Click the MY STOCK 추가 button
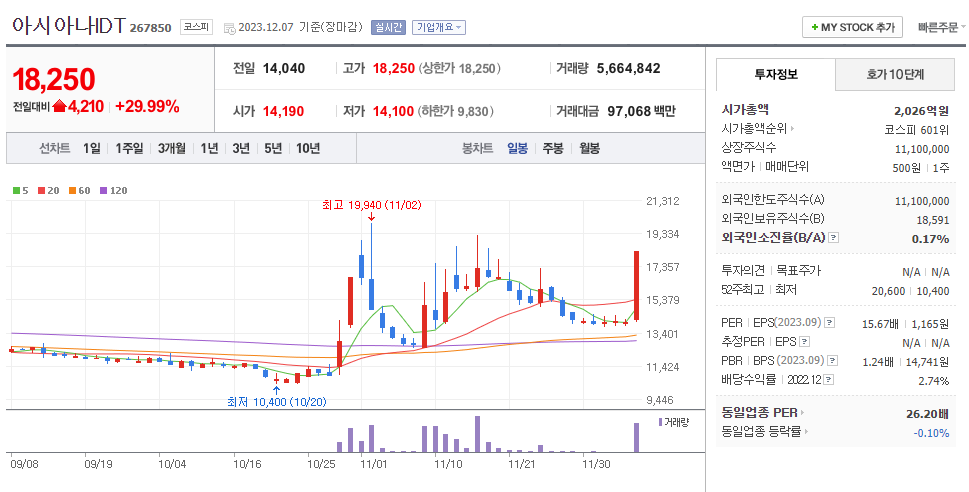Viewport: 969px width, 492px height. click(x=852, y=27)
